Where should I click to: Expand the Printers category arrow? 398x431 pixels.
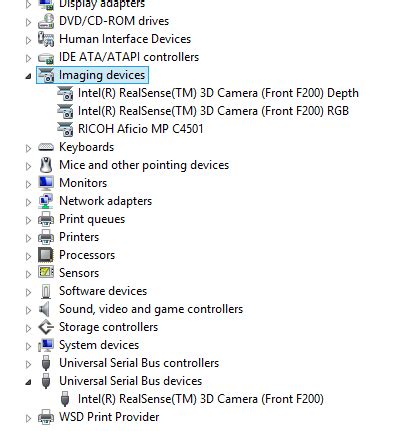(x=28, y=238)
